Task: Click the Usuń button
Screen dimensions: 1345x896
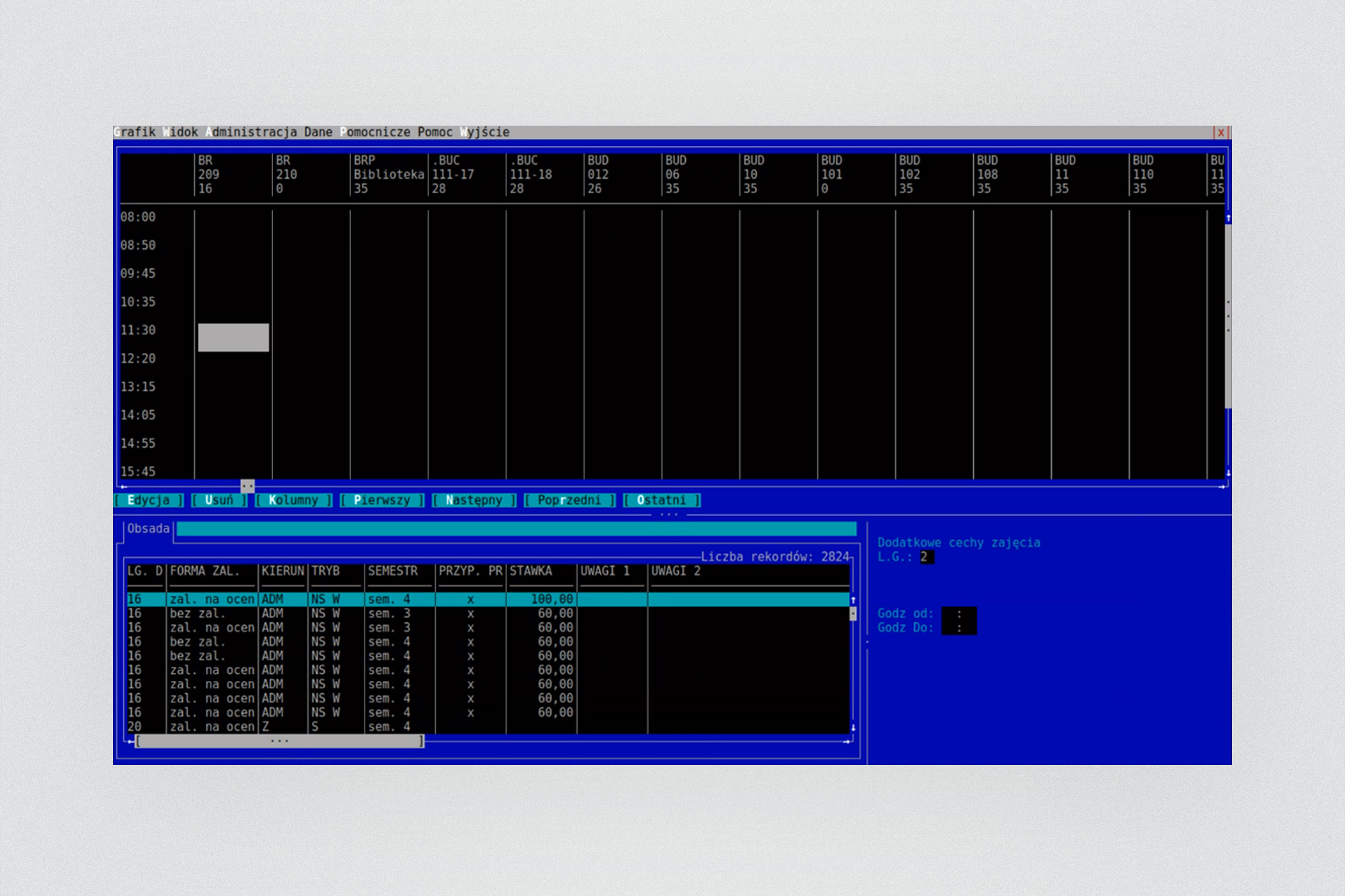Action: click(219, 500)
